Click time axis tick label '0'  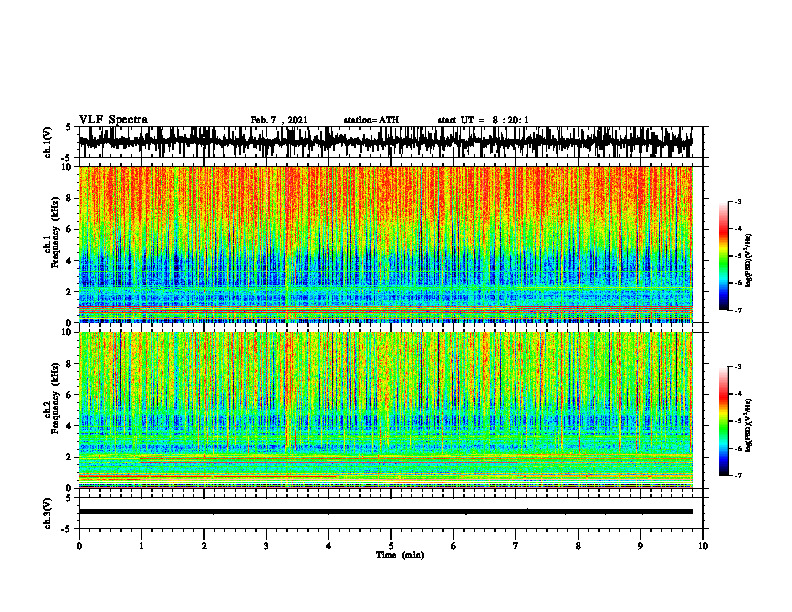(x=79, y=546)
